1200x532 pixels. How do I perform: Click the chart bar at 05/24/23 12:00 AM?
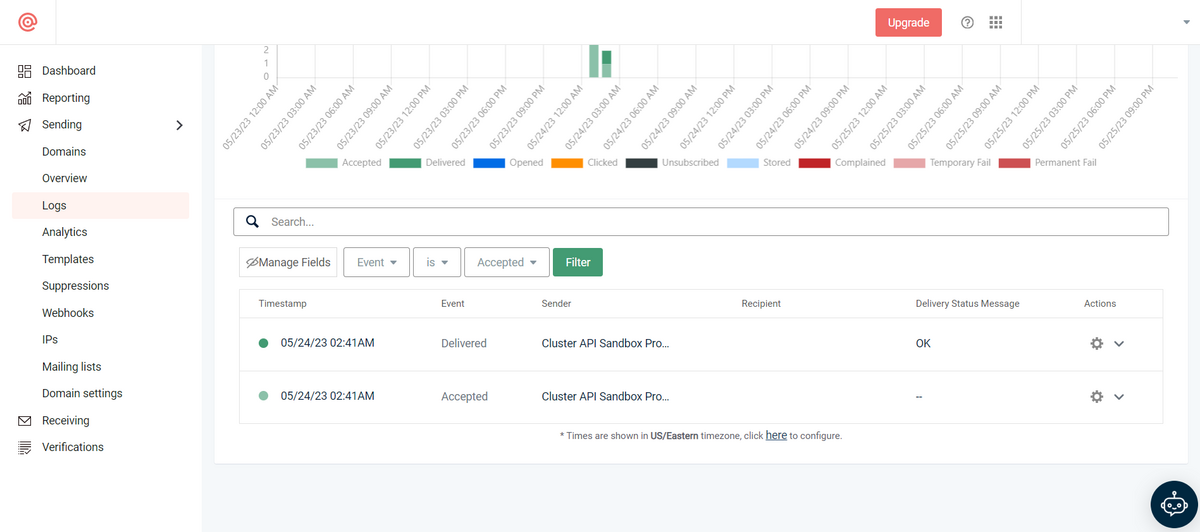[x=594, y=61]
